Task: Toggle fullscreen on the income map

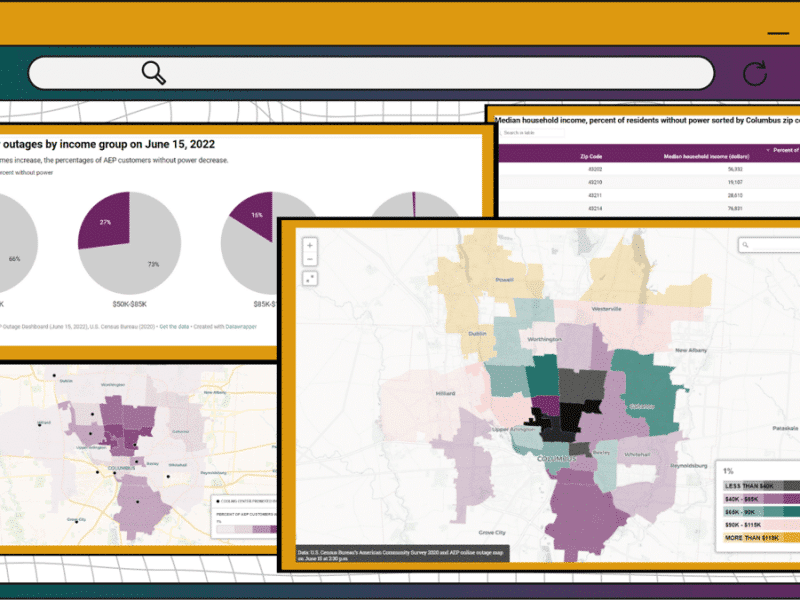Action: (x=310, y=278)
